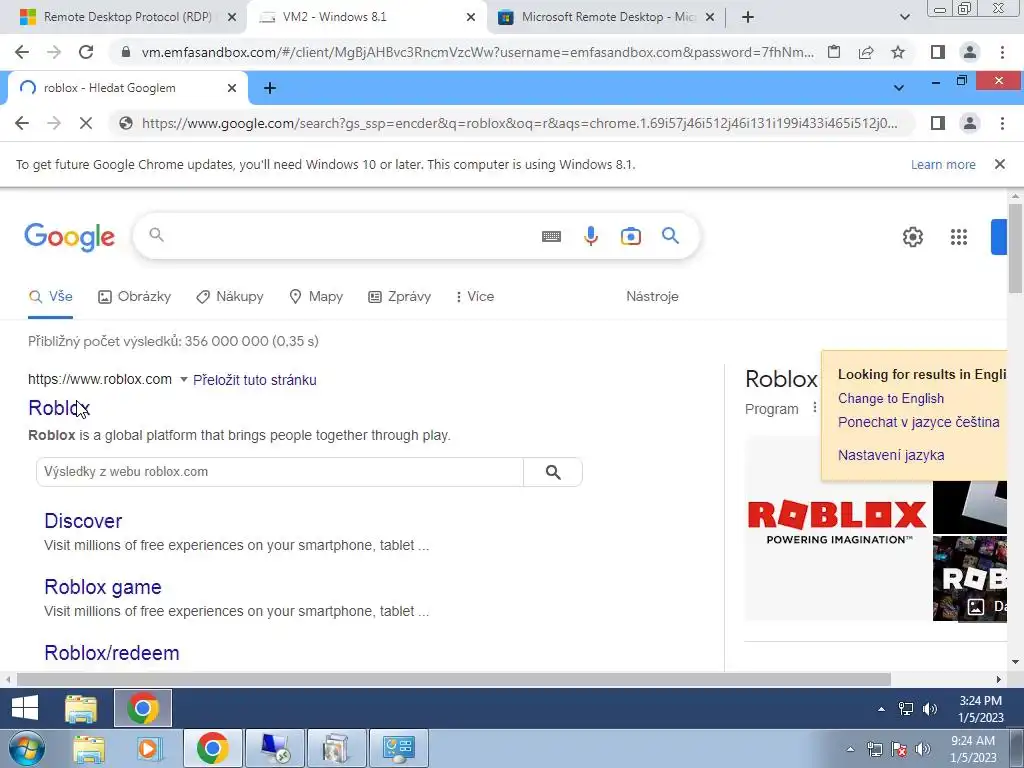Search by image using camera icon
This screenshot has height=768, width=1024.
coord(630,236)
